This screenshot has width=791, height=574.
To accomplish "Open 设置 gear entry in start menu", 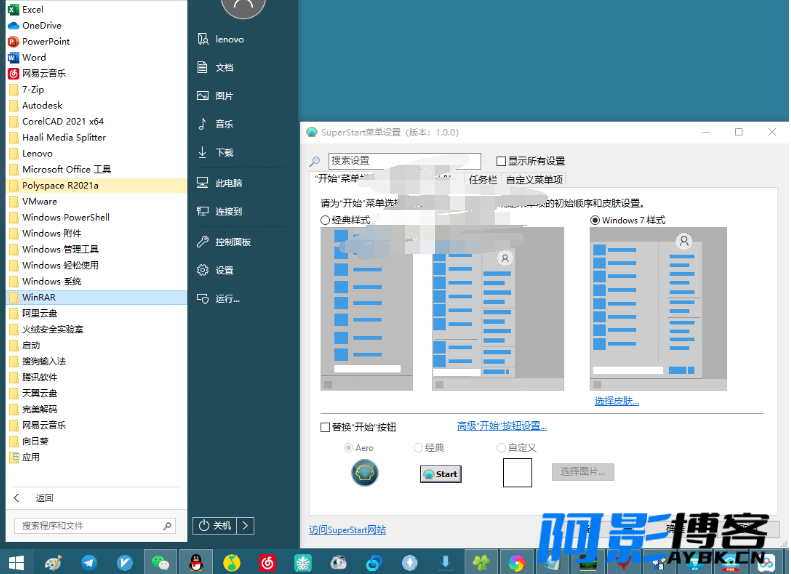I will point(216,270).
